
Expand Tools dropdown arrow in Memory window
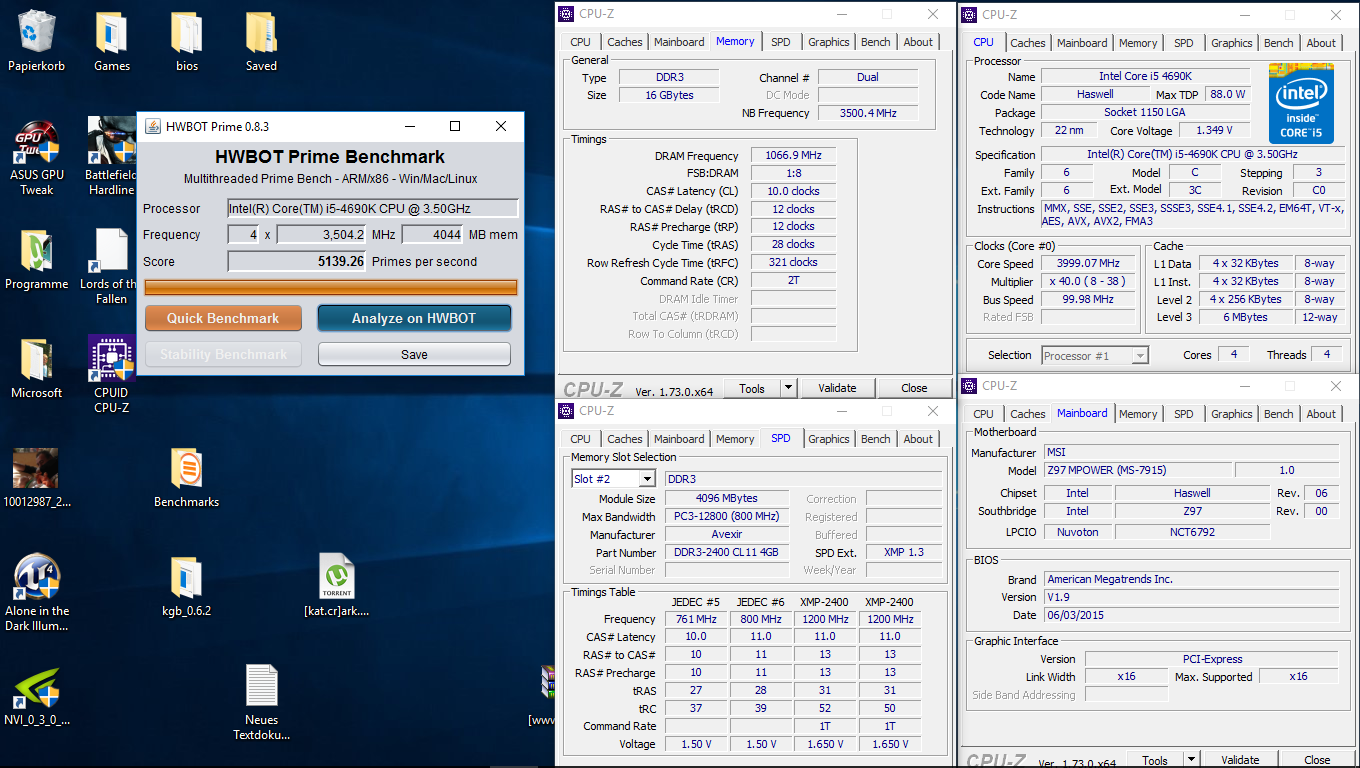(788, 388)
